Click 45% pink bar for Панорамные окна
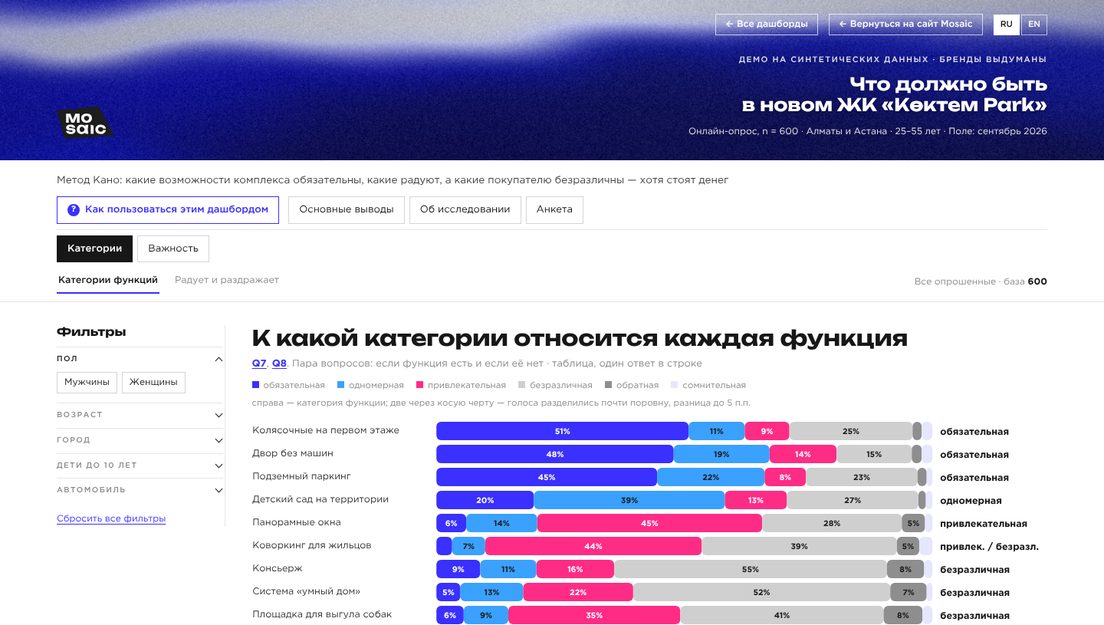This screenshot has width=1104, height=625. point(649,523)
